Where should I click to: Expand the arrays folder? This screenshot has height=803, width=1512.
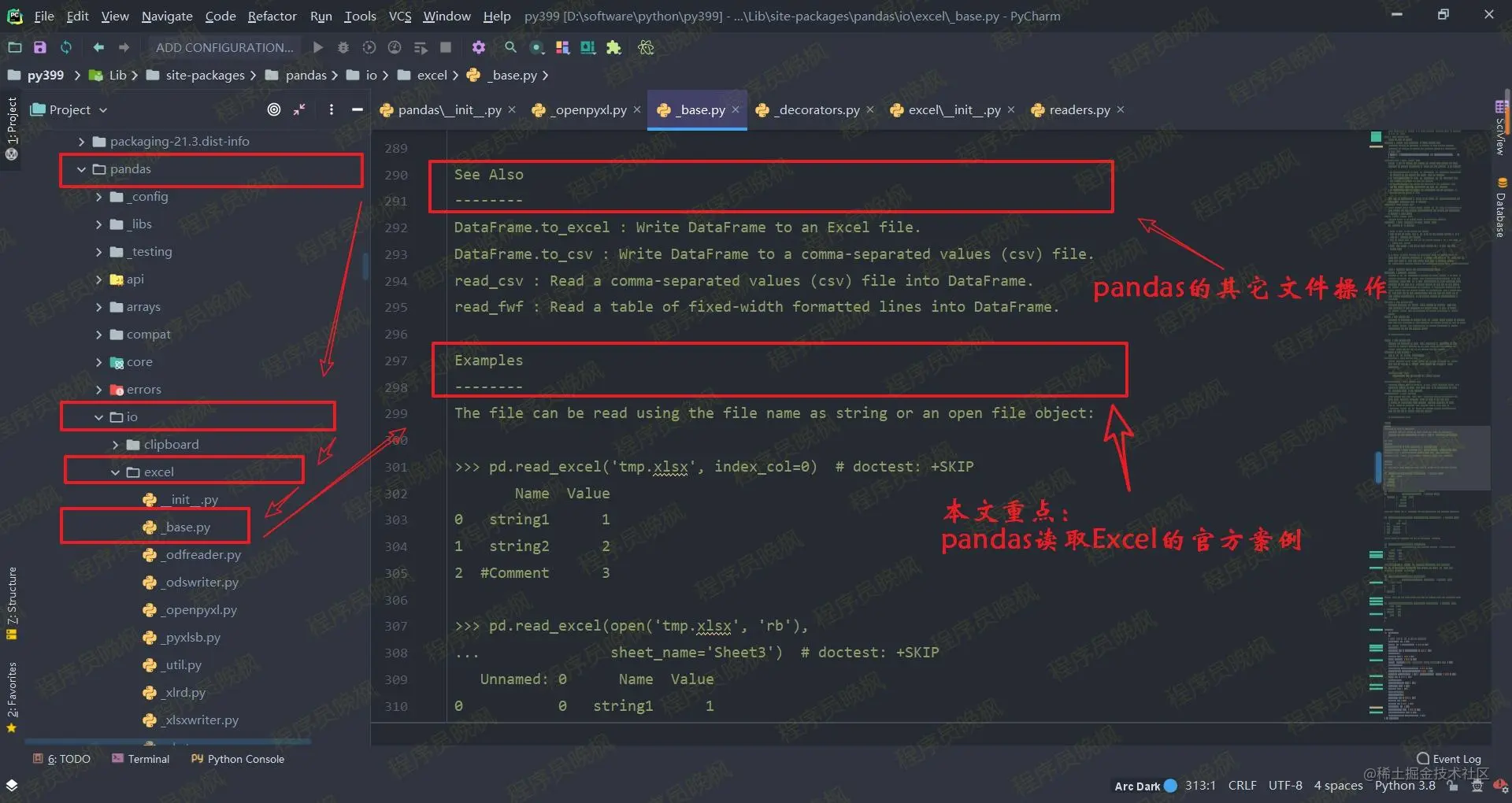coord(98,307)
